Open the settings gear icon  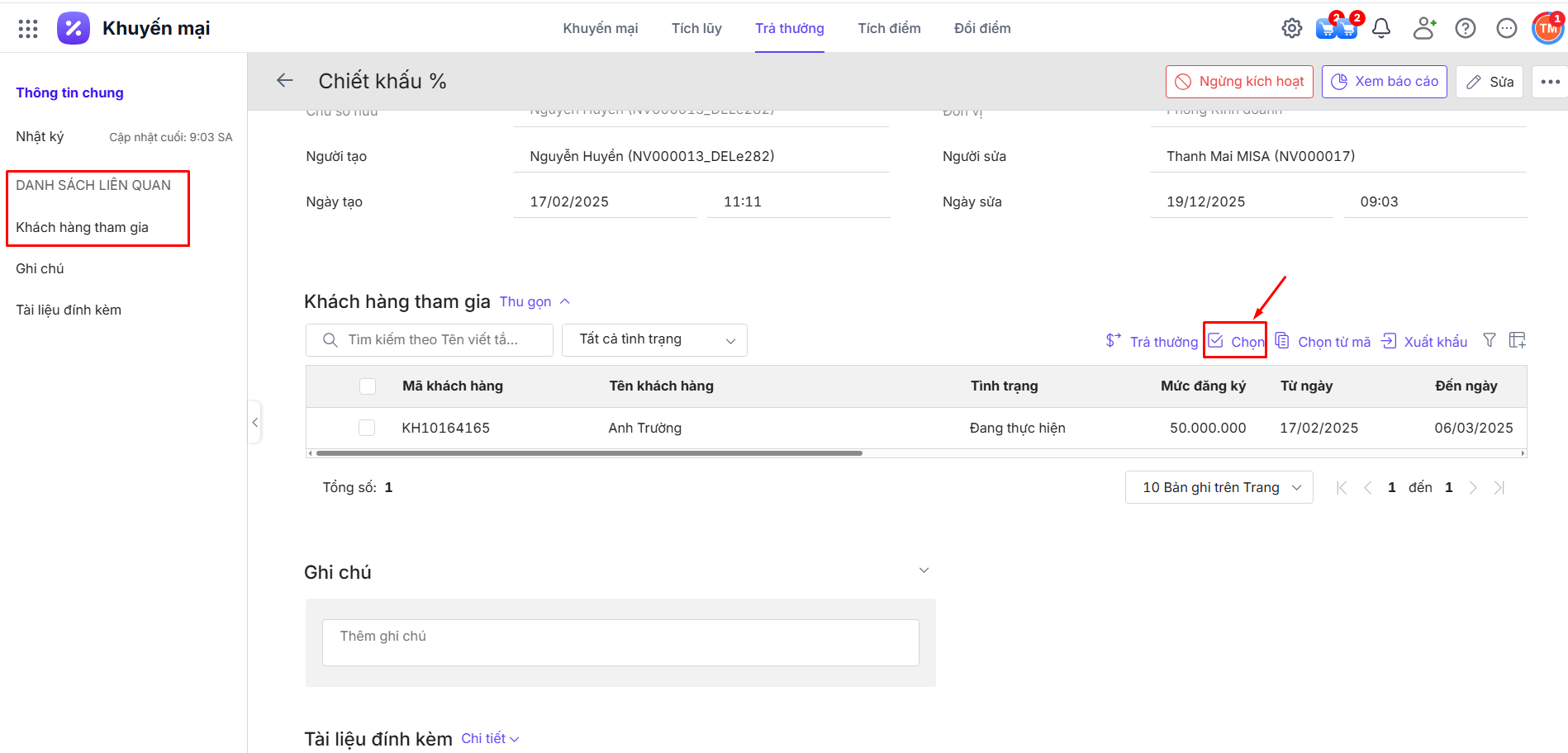point(1291,29)
